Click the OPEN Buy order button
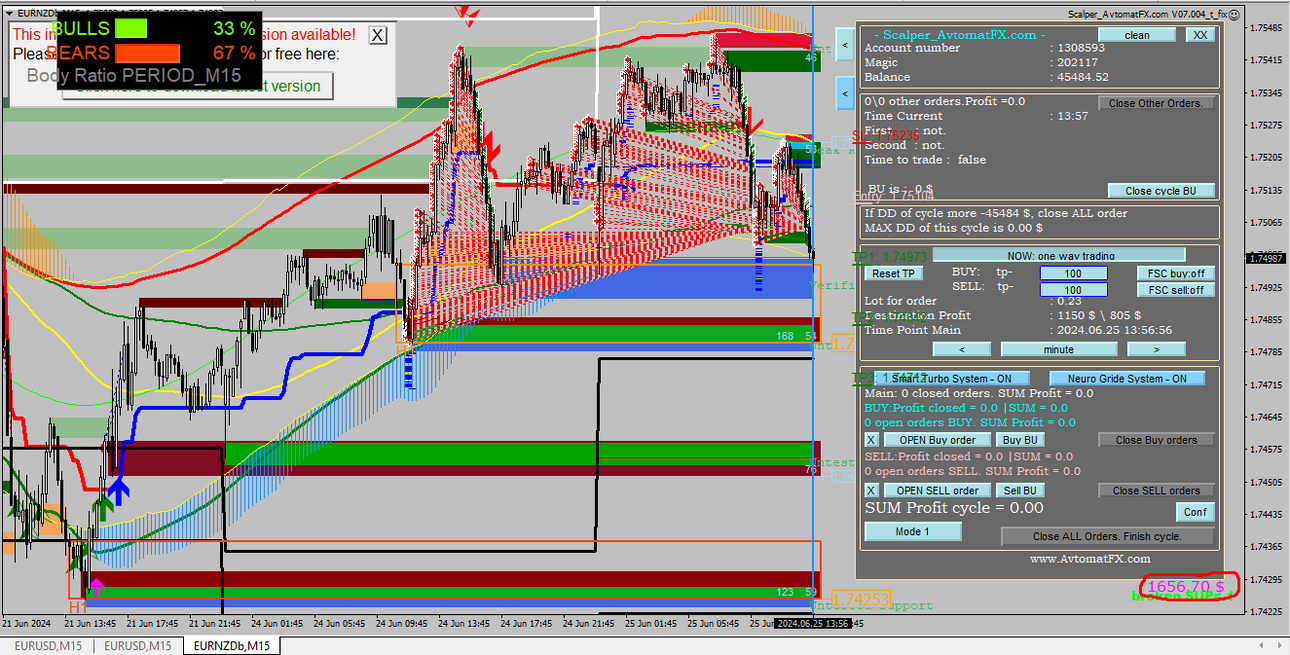Image resolution: width=1290 pixels, height=655 pixels. 937,440
